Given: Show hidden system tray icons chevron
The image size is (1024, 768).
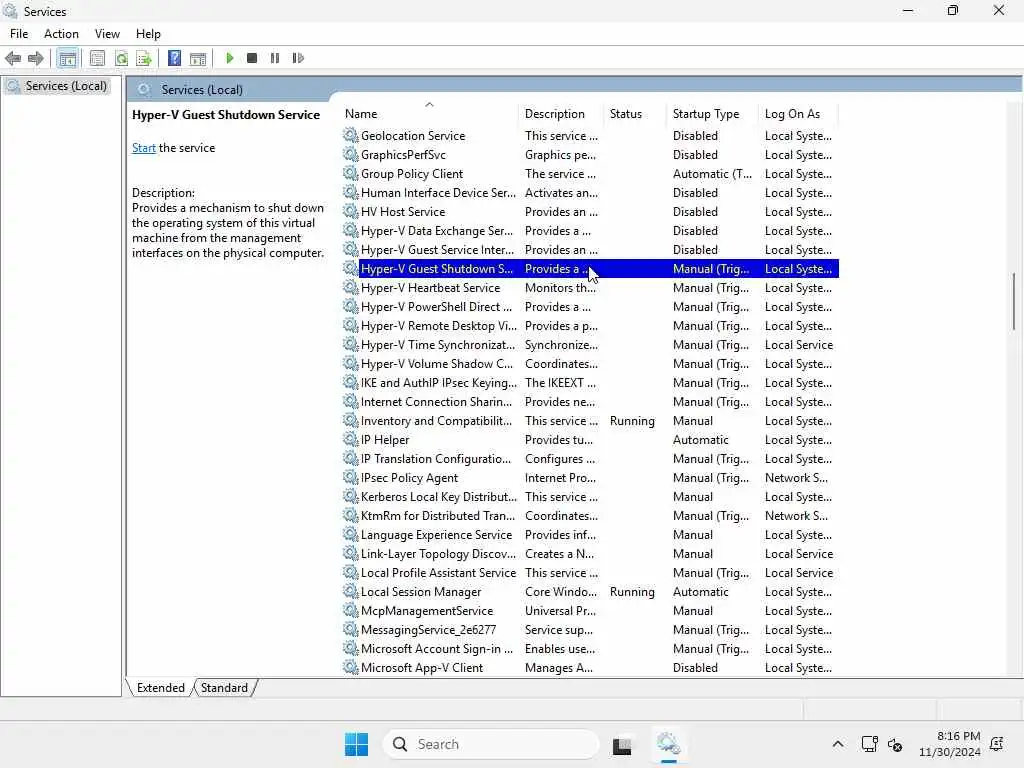Looking at the screenshot, I should pyautogui.click(x=838, y=744).
